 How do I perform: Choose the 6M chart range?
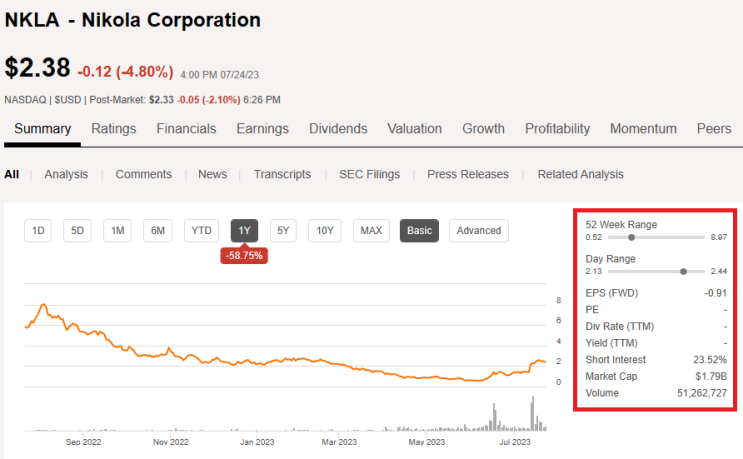[158, 231]
